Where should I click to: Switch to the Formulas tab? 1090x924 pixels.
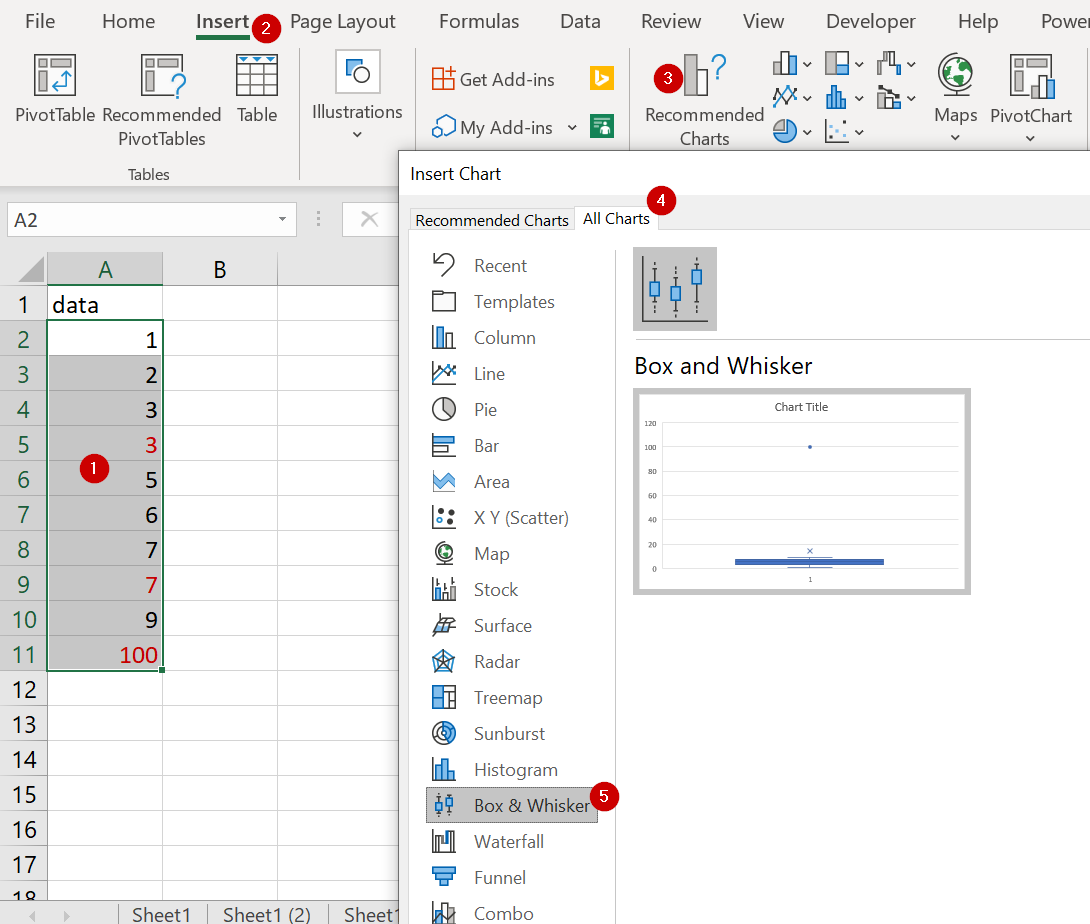pyautogui.click(x=479, y=22)
